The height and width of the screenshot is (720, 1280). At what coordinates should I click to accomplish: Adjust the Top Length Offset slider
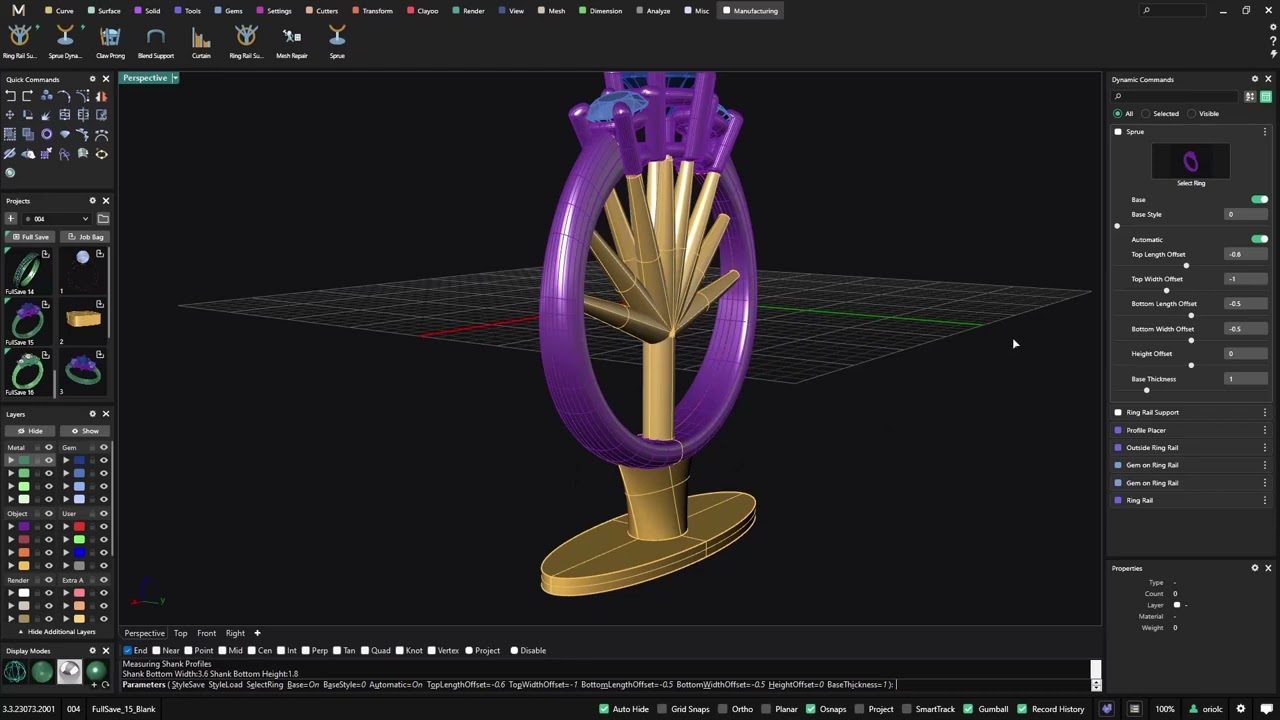(1187, 266)
